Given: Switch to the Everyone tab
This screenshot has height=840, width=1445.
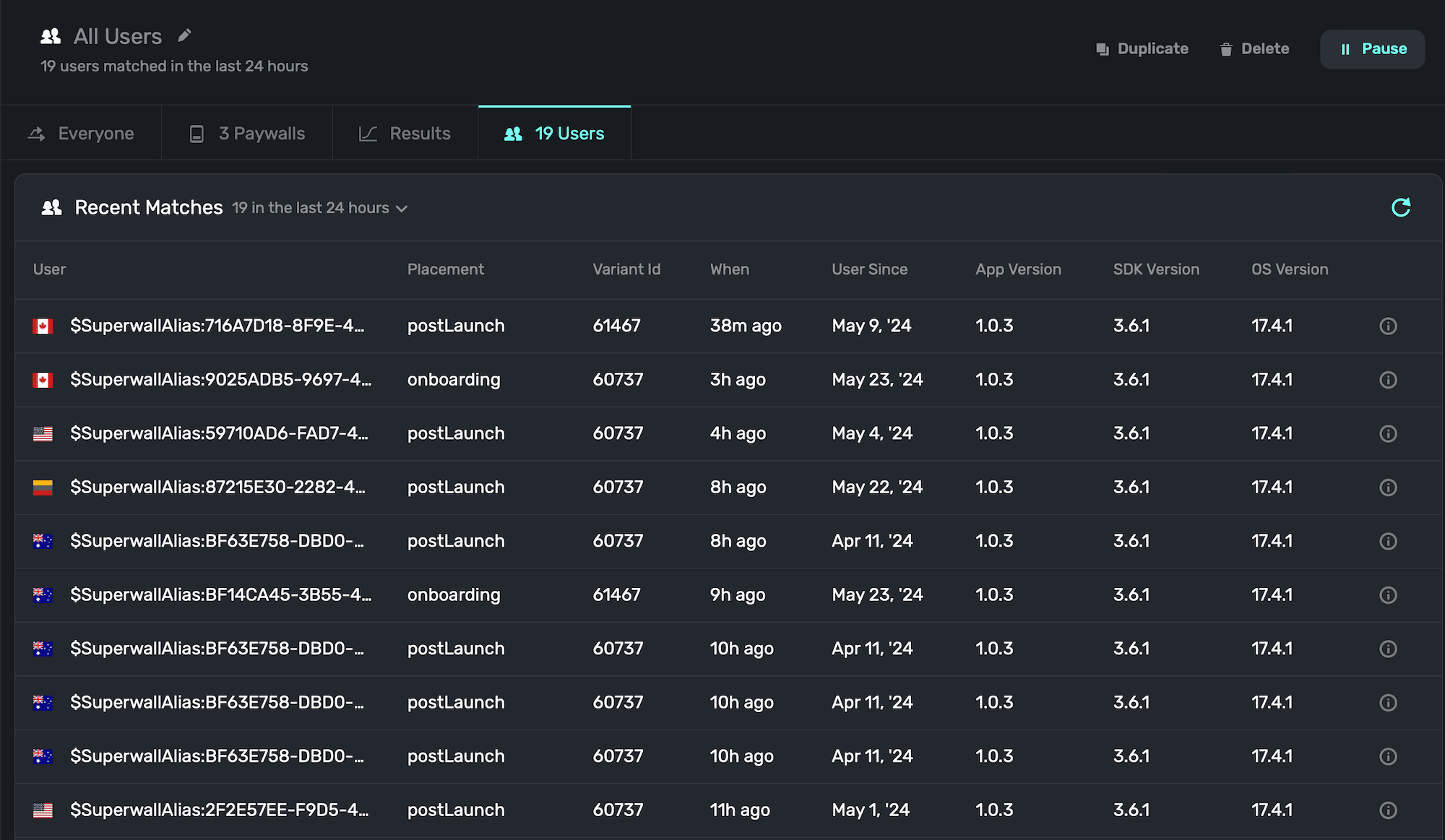Looking at the screenshot, I should 81,134.
